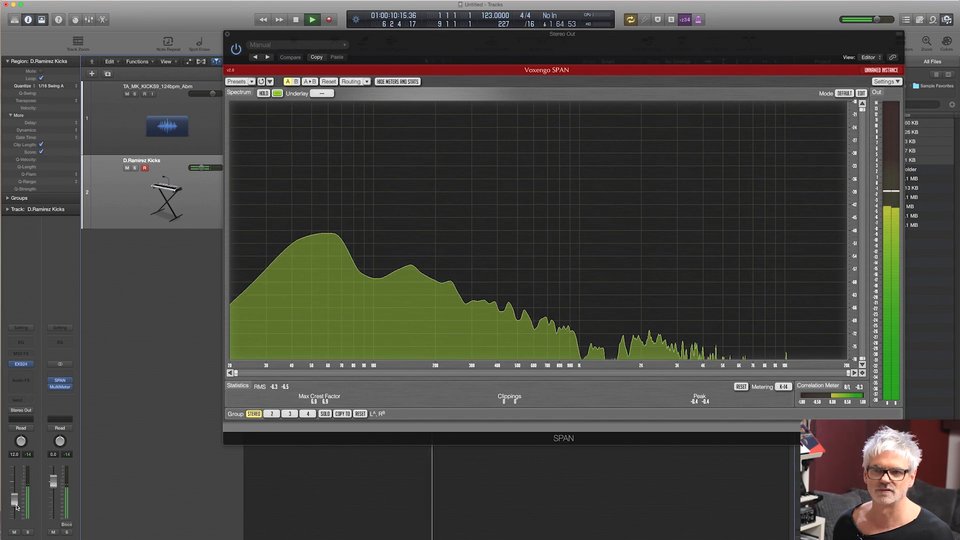Click the Mode EDIT button

pyautogui.click(x=861, y=93)
